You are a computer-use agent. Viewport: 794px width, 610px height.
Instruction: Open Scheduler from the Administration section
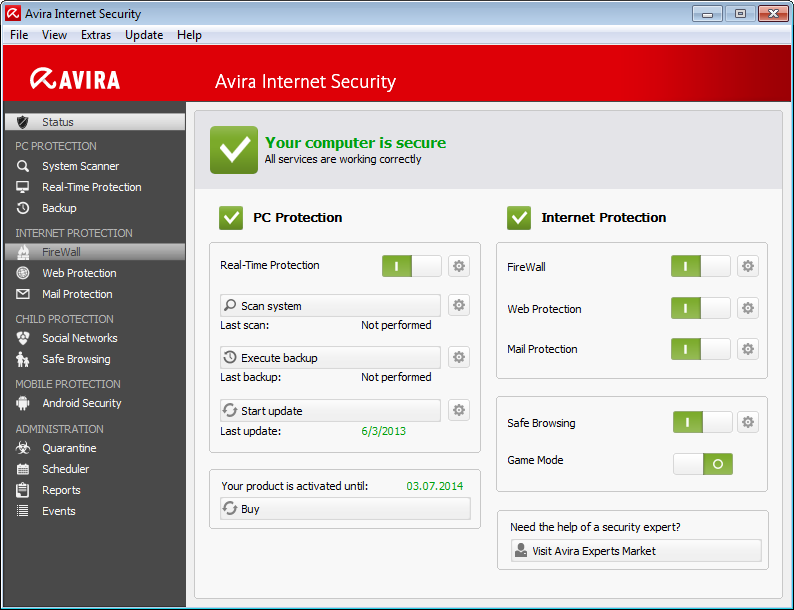(65, 469)
